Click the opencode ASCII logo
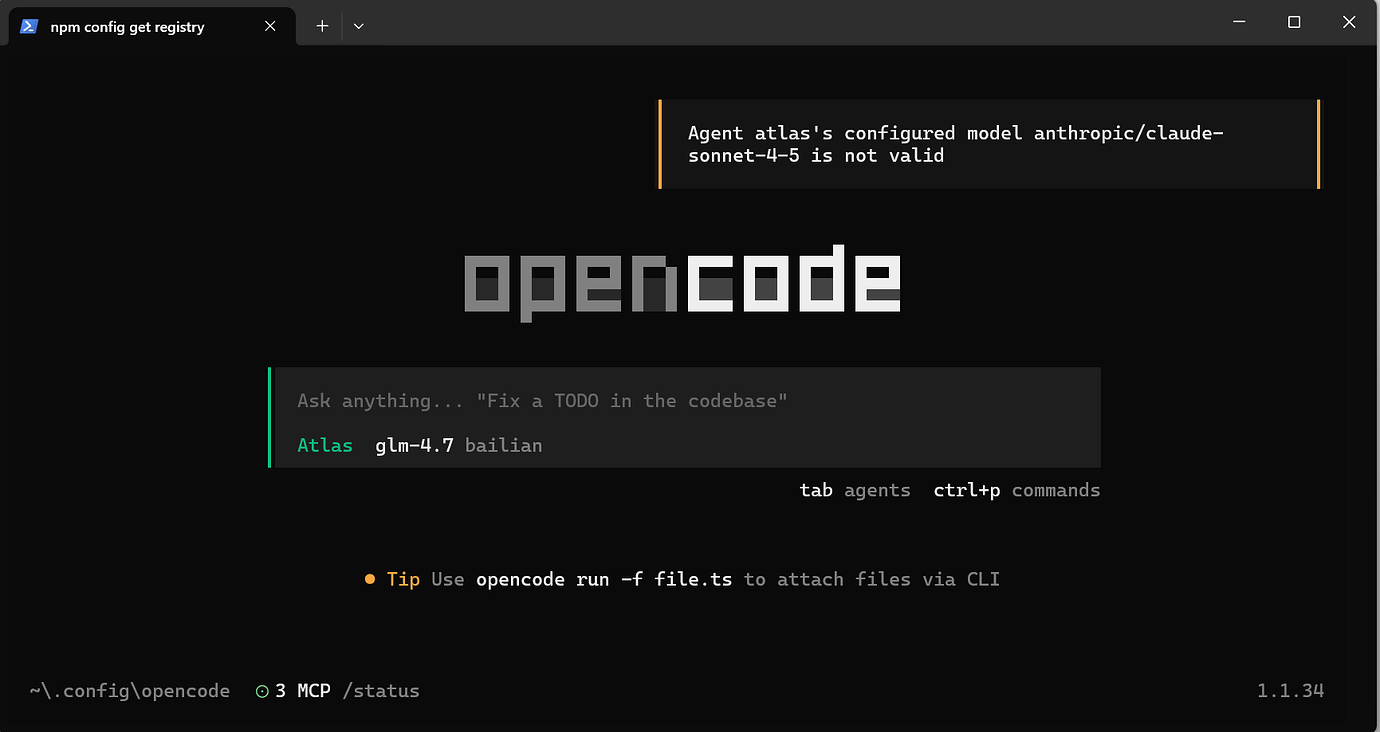 683,282
